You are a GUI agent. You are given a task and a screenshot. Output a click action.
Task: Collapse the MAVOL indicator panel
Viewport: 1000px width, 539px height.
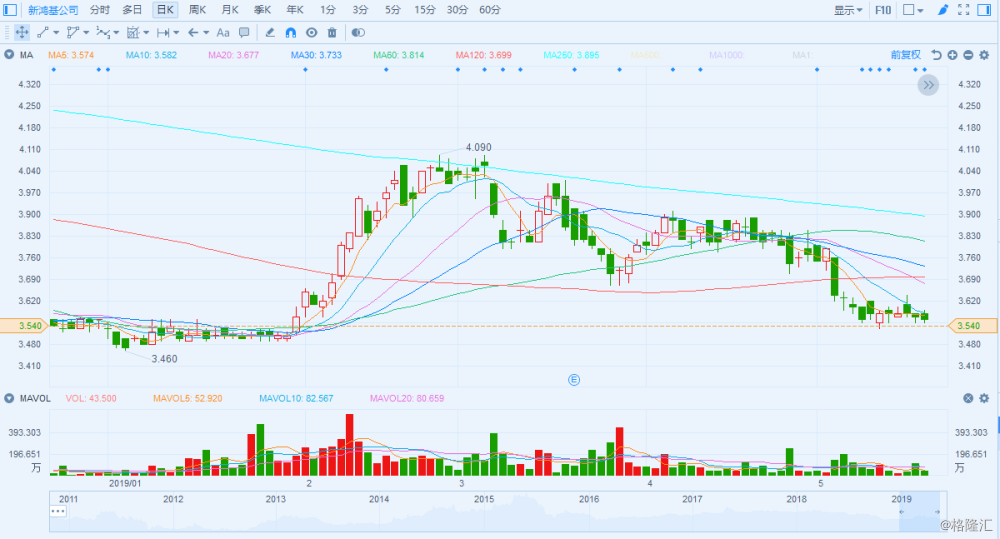(9, 398)
